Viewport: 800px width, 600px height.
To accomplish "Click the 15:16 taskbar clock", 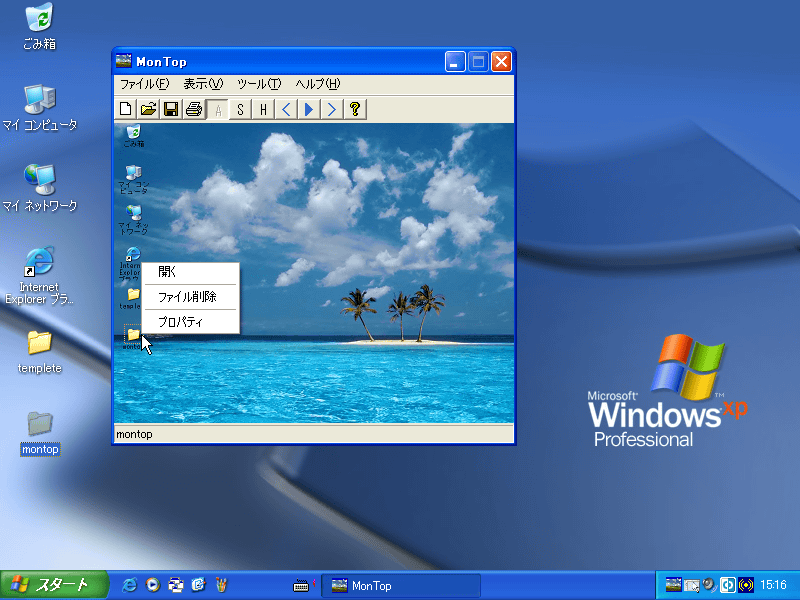I will [x=773, y=585].
